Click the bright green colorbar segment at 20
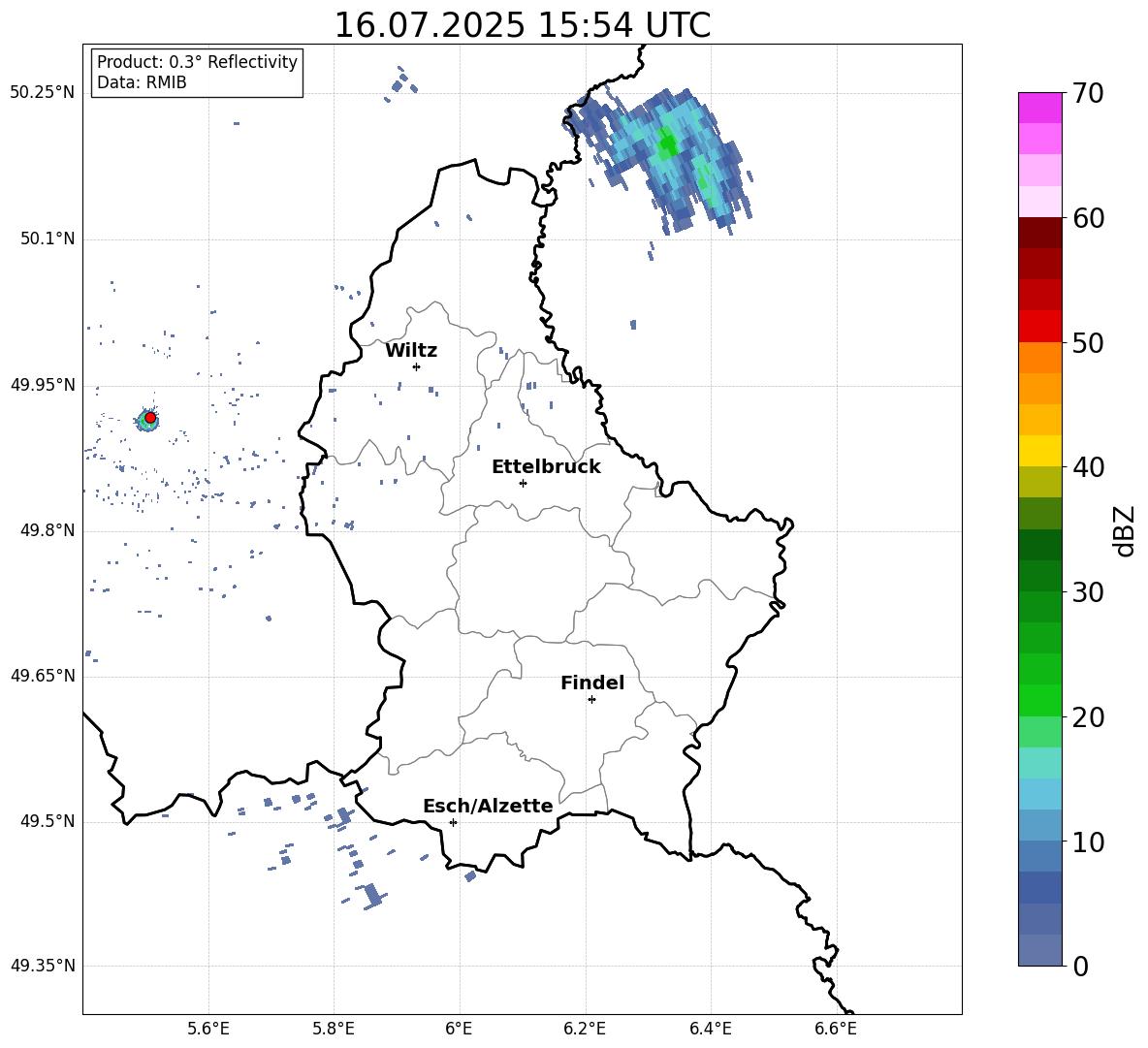The height and width of the screenshot is (1048, 1148). tap(1040, 700)
